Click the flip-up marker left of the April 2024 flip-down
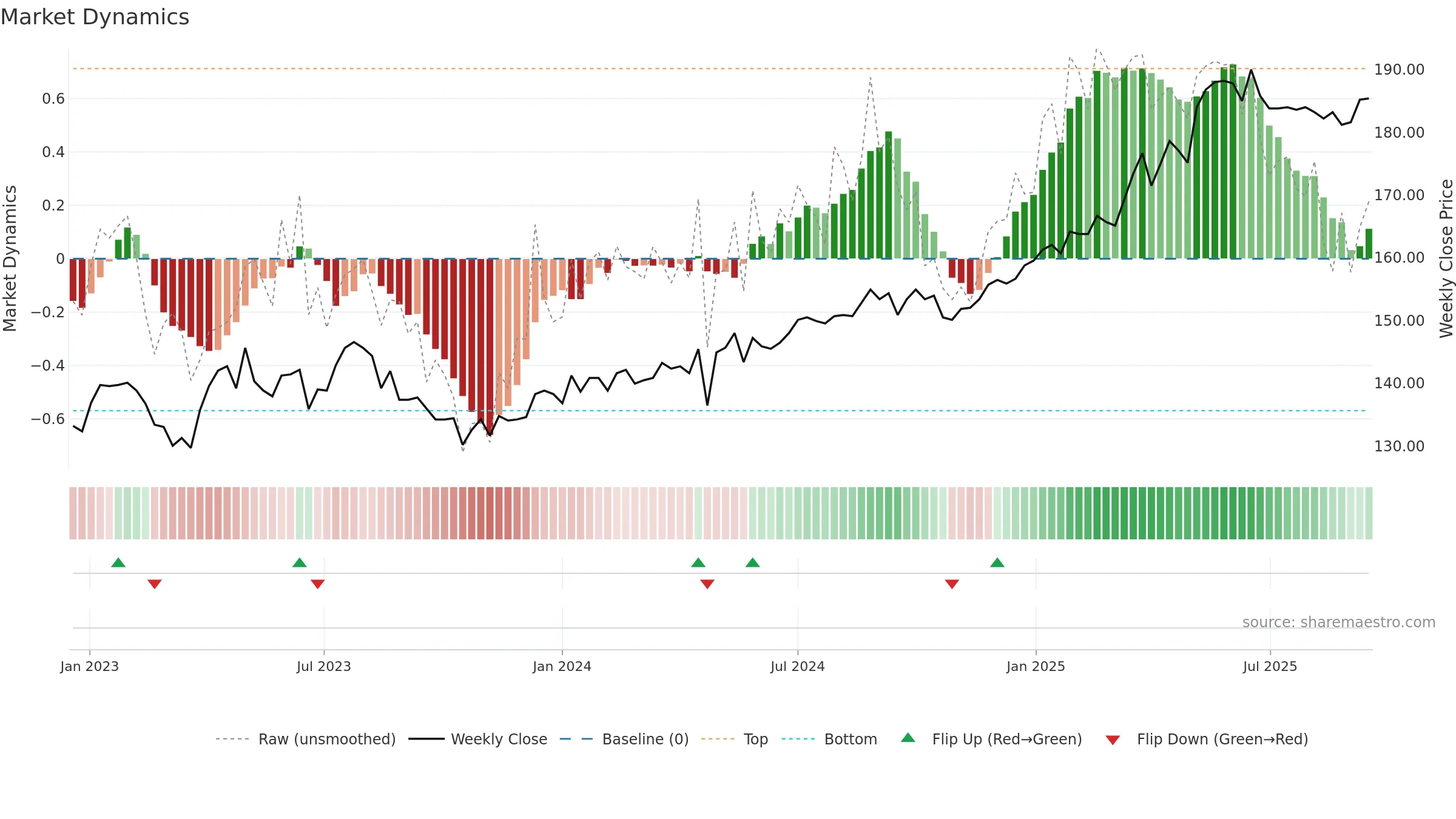Screen dimensions: 1456x819 pyautogui.click(x=698, y=562)
